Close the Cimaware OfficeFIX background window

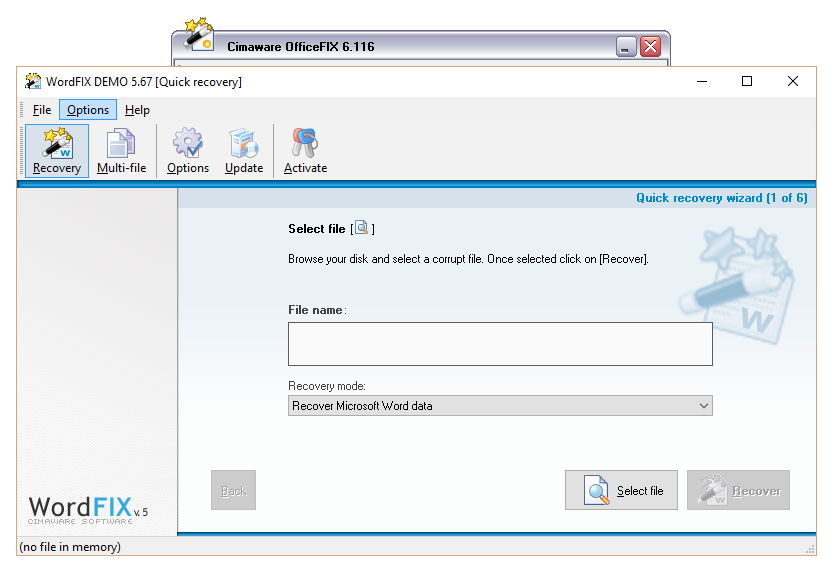[x=650, y=47]
